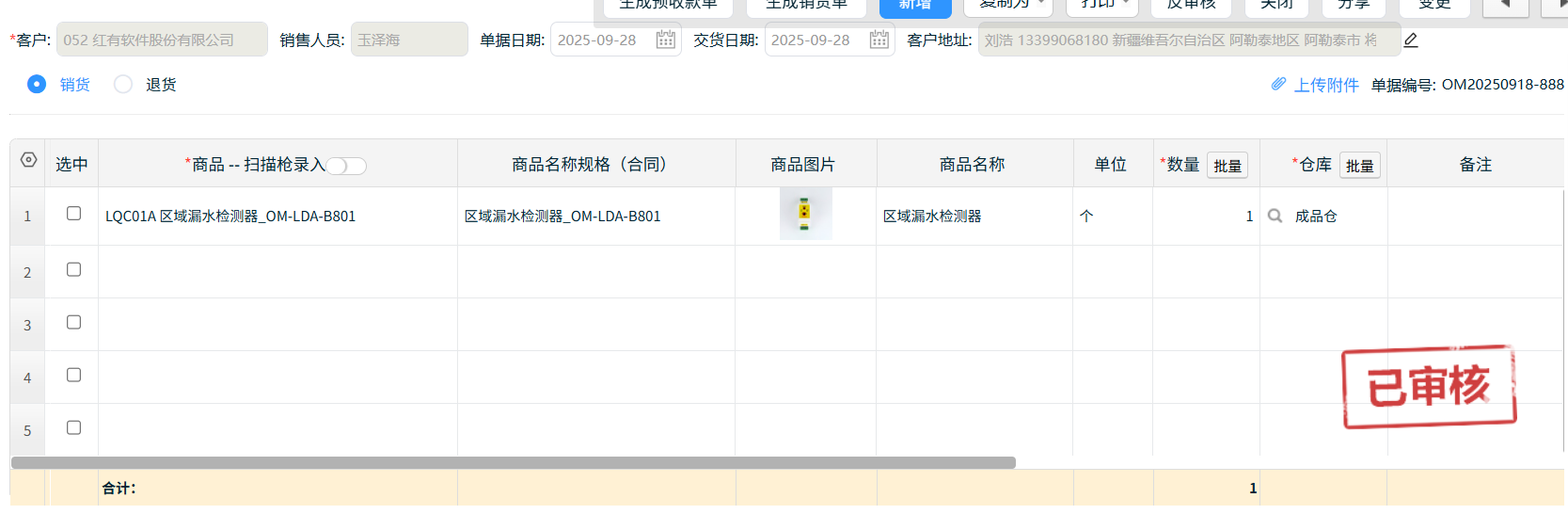1568x514 pixels.
Task: Click the blue 新增 button
Action: click(914, 7)
